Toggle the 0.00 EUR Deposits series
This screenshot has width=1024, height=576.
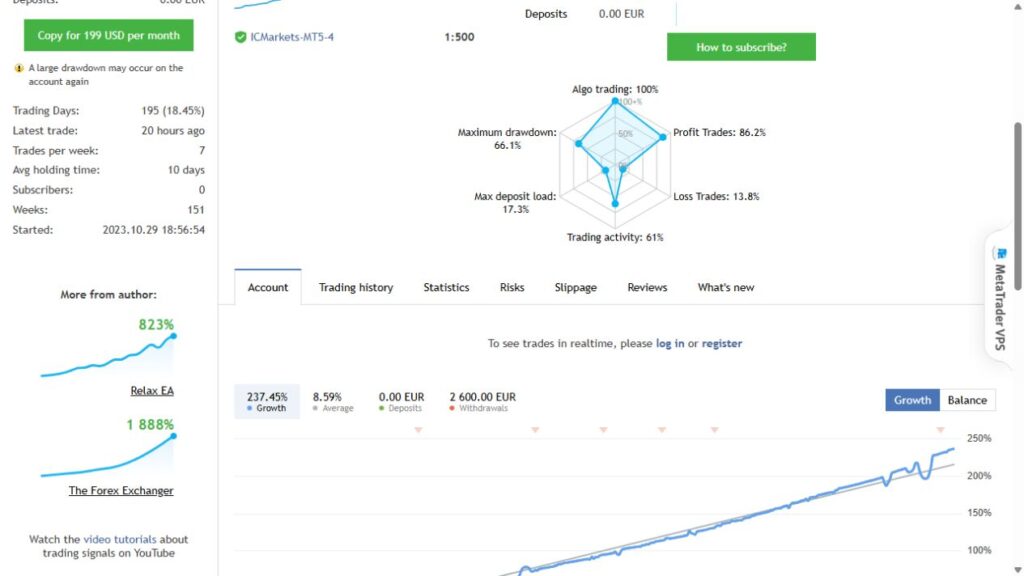point(401,402)
